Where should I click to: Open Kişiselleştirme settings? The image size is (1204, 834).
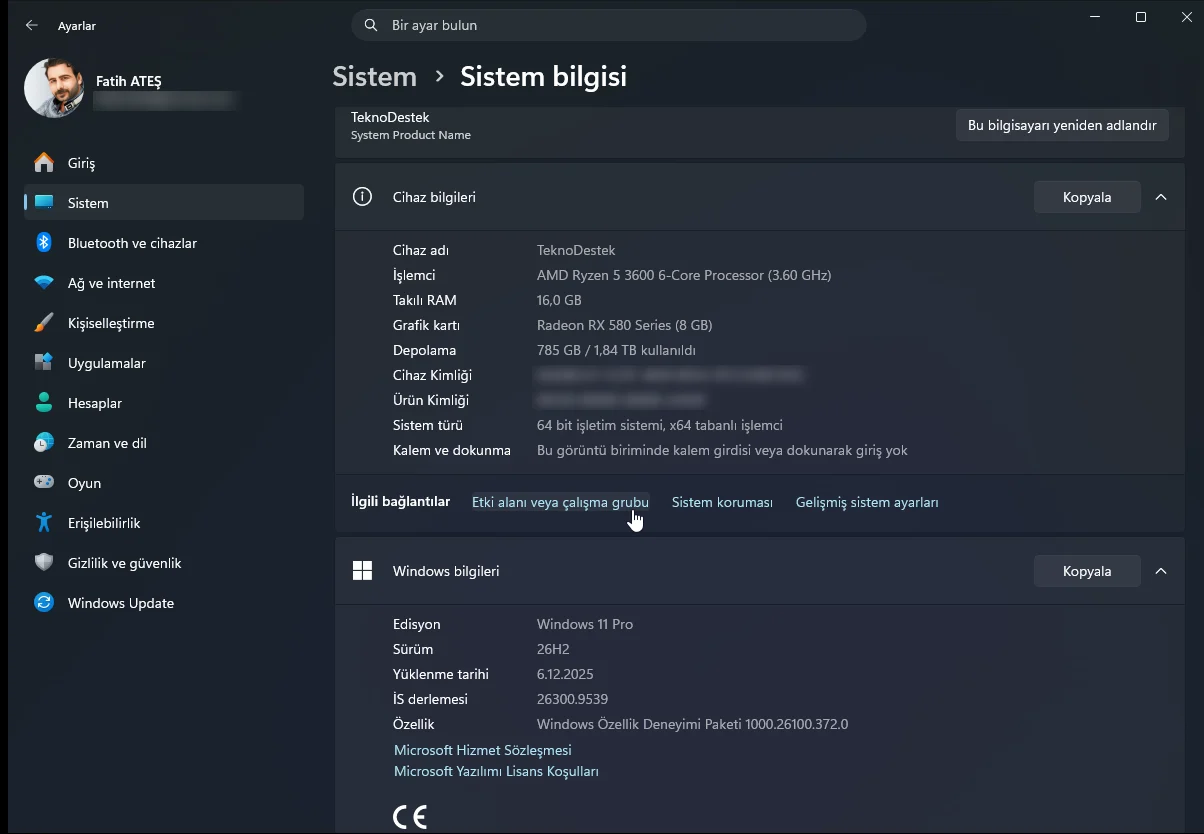pyautogui.click(x=164, y=323)
